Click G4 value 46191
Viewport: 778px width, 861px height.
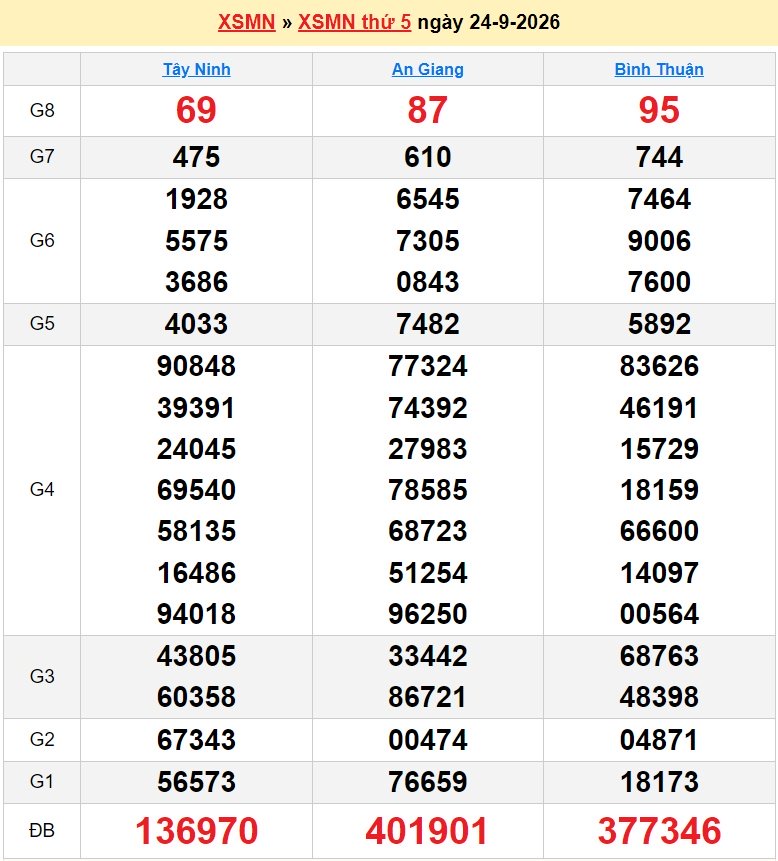(659, 408)
